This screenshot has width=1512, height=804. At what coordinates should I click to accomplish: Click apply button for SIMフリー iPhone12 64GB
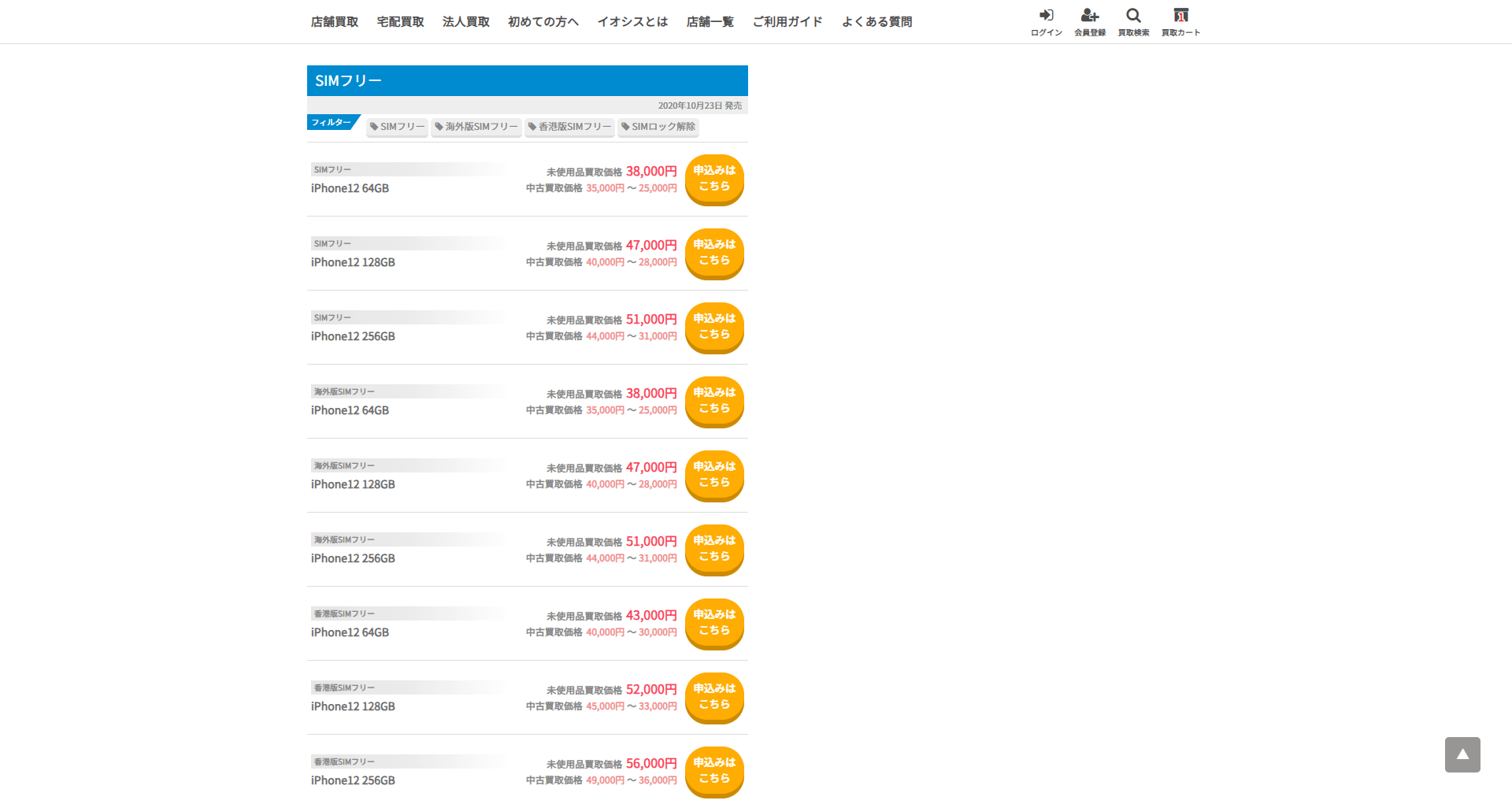coord(714,179)
